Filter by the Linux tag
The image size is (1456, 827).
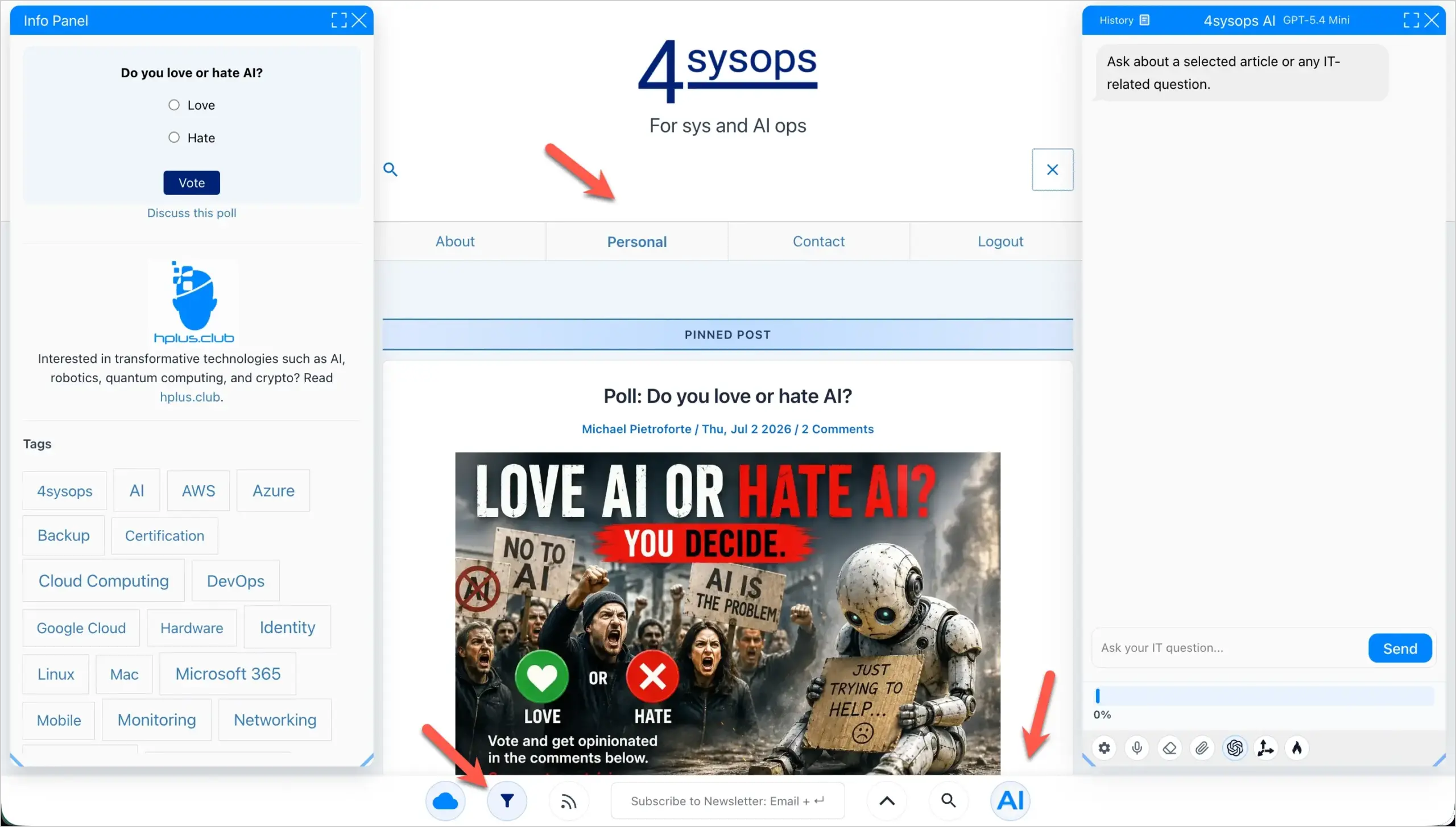pyautogui.click(x=56, y=674)
